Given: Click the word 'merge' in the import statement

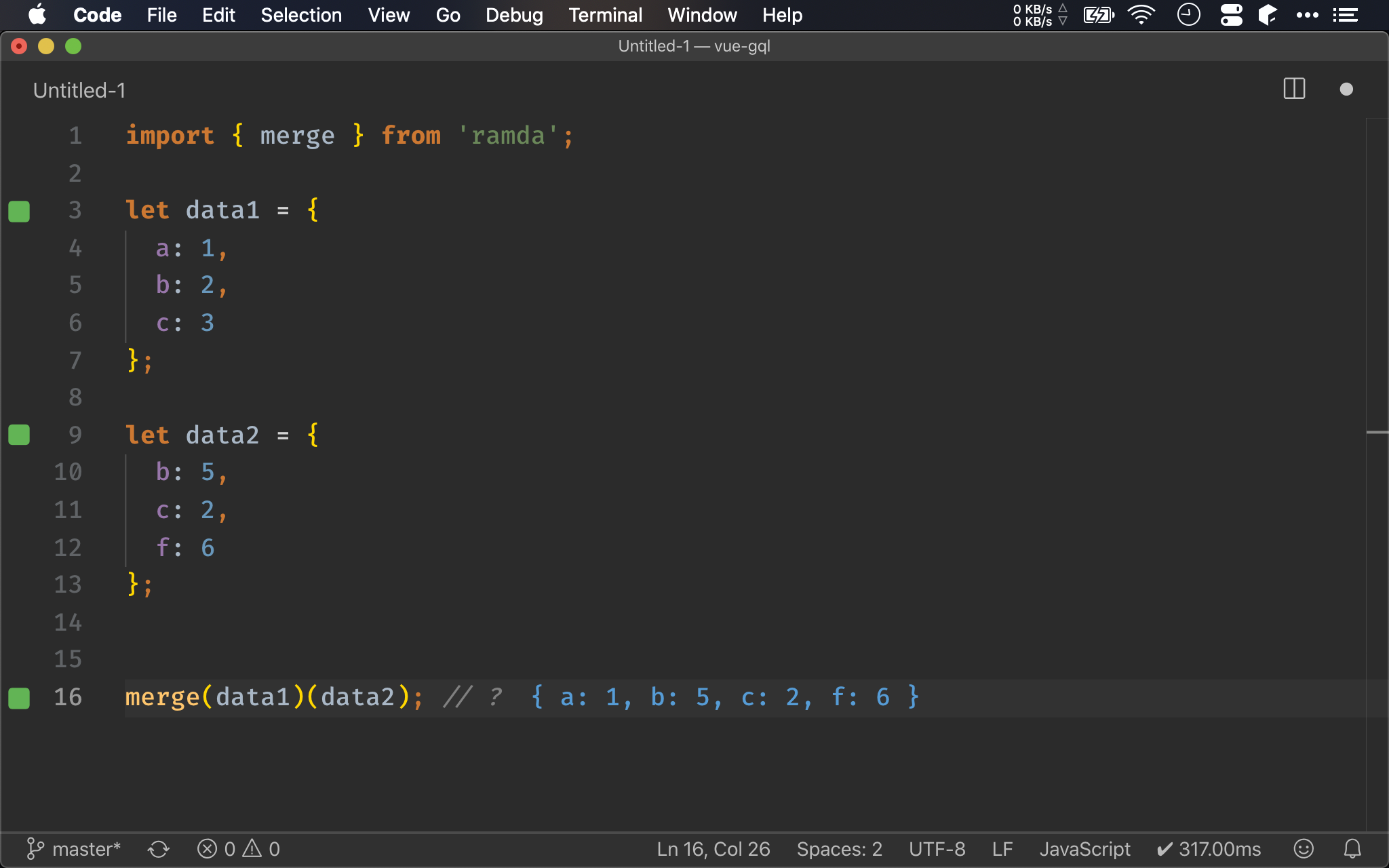Looking at the screenshot, I should [297, 136].
